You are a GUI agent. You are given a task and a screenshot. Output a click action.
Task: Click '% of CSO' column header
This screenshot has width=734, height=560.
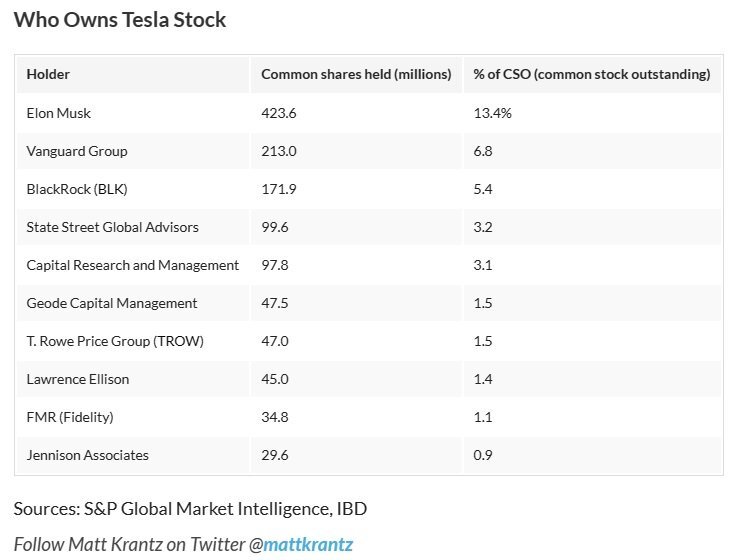coord(592,74)
